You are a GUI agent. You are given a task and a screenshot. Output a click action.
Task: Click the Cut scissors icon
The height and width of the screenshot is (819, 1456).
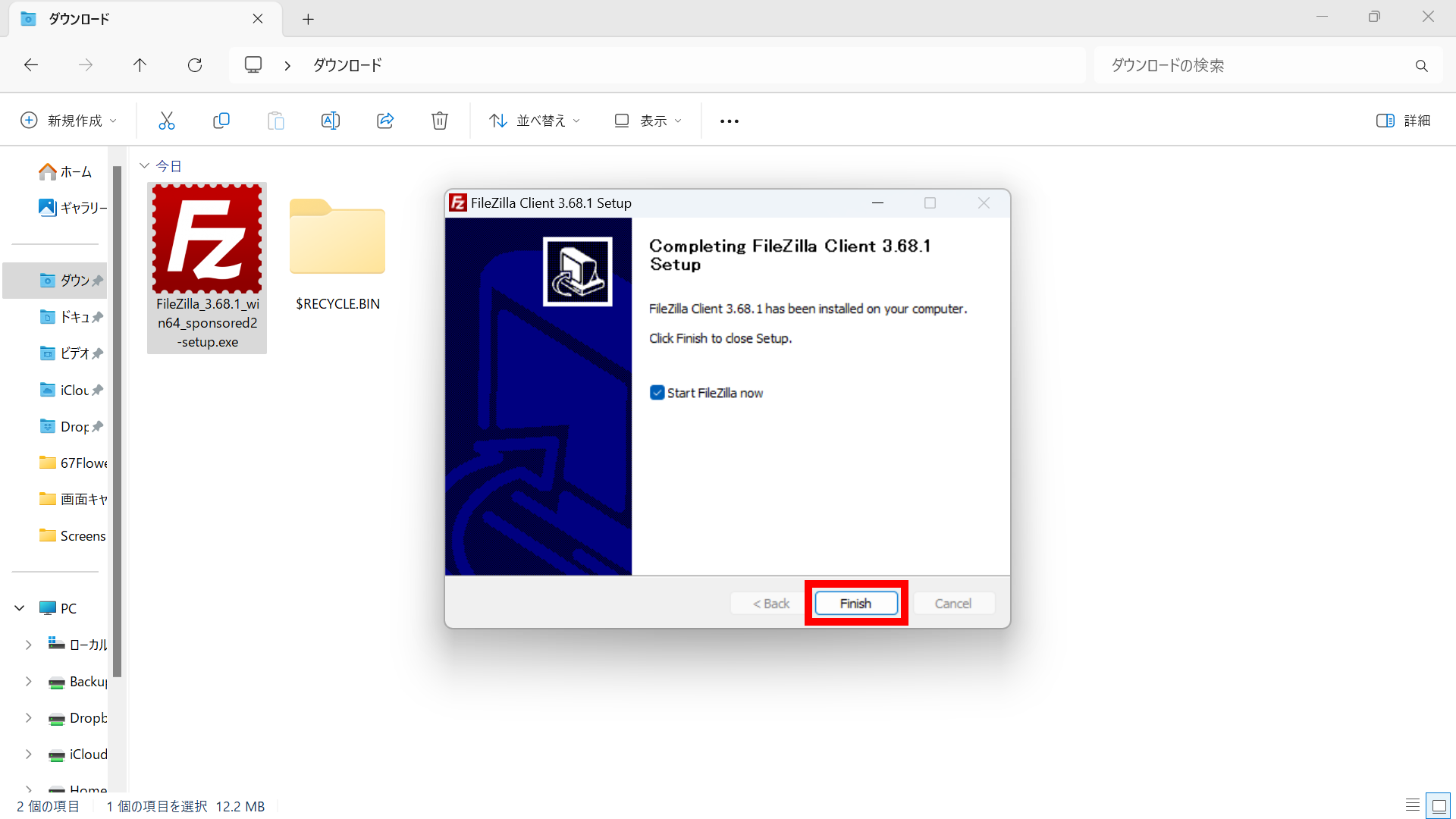[x=167, y=121]
